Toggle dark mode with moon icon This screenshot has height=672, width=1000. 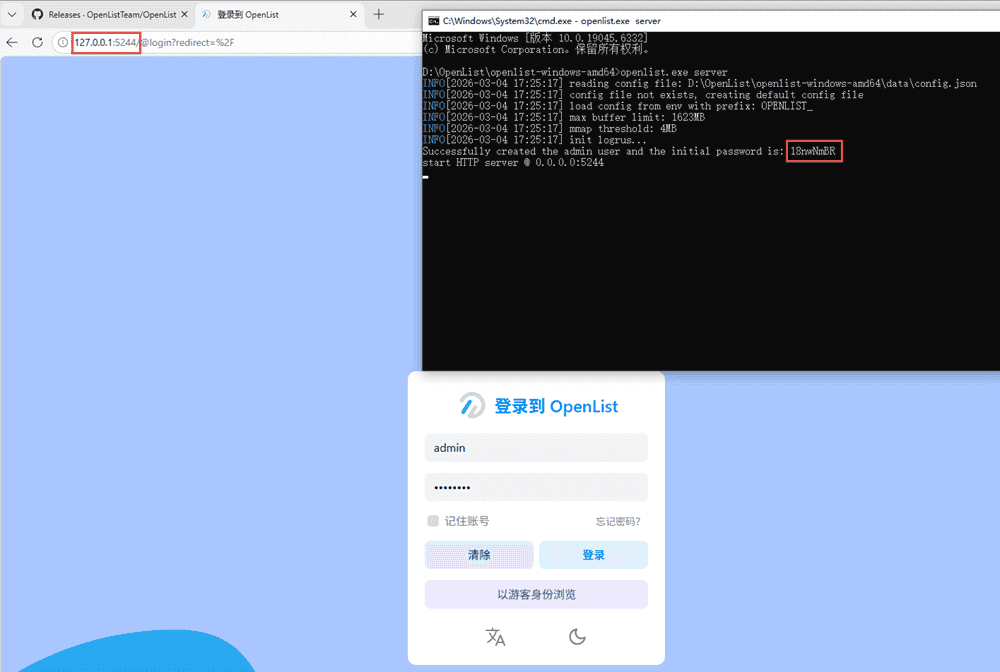tap(577, 637)
